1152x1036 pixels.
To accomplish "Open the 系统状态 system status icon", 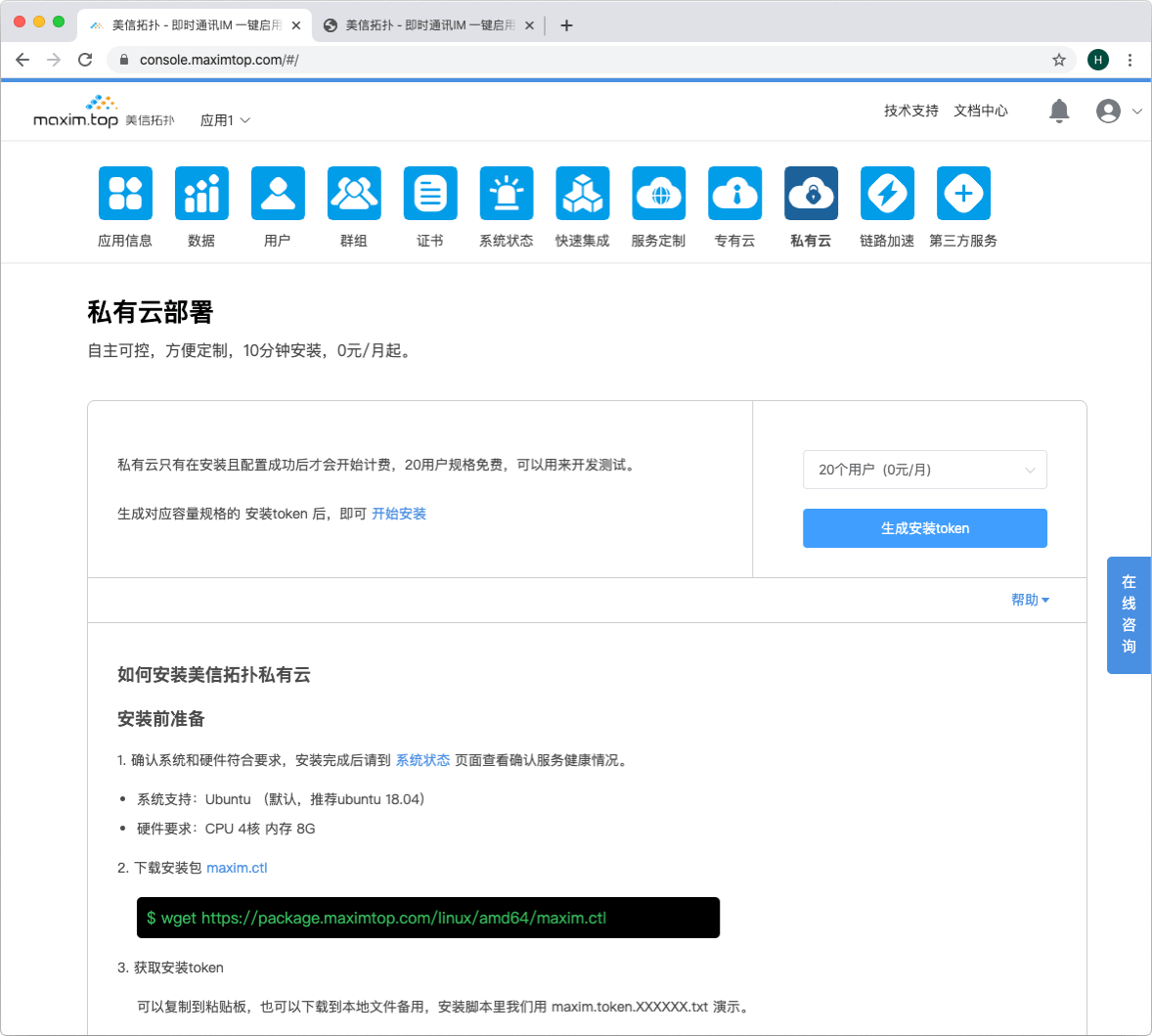I will [x=507, y=194].
